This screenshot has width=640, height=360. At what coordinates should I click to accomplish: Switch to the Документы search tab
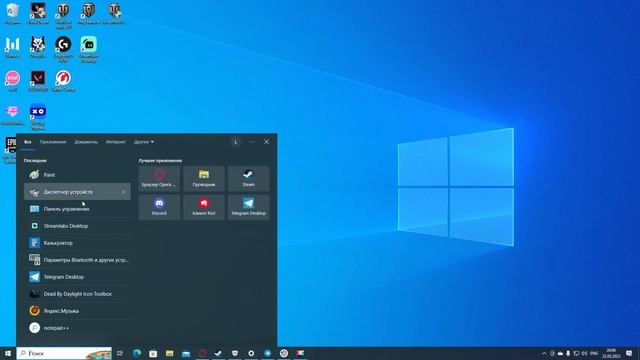pyautogui.click(x=86, y=142)
